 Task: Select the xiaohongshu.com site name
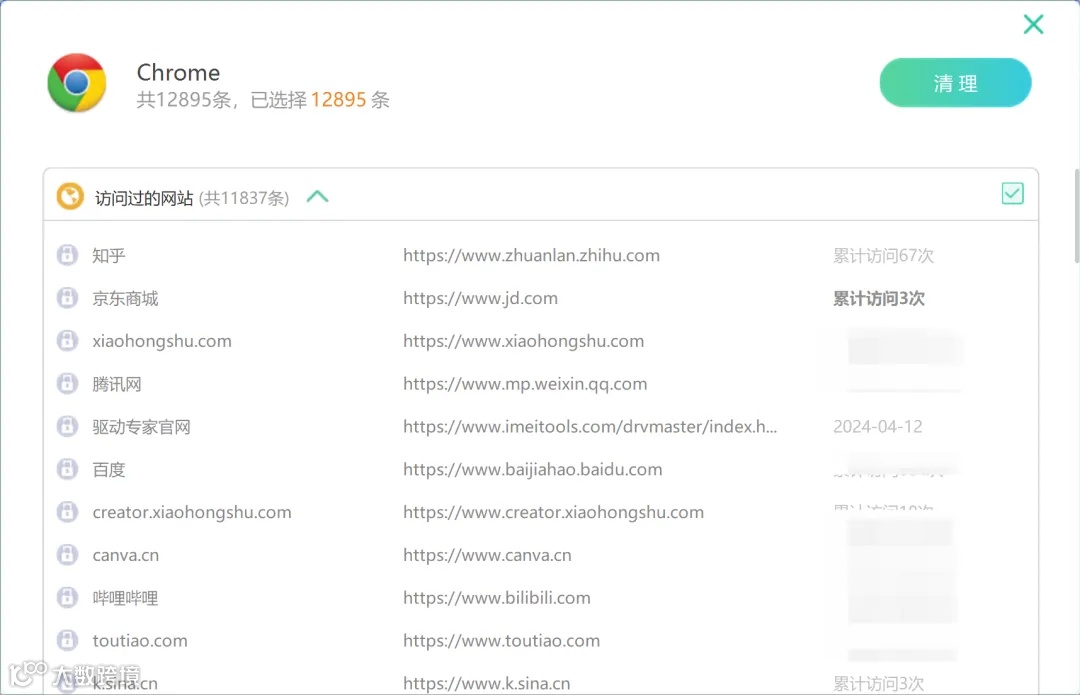[162, 341]
